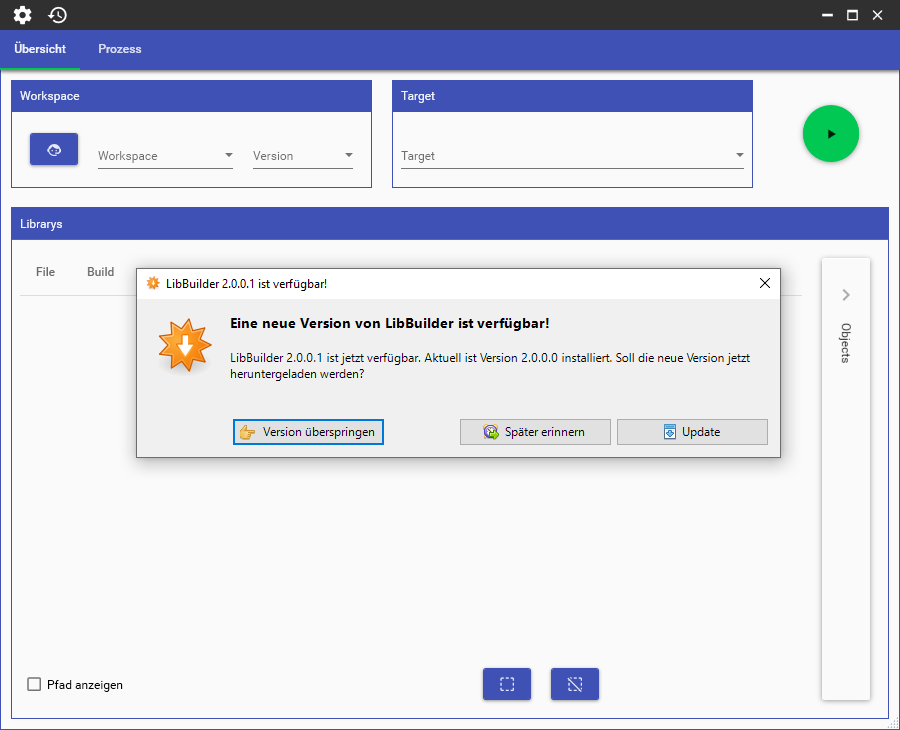The width and height of the screenshot is (900, 730).
Task: Click the File column header
Action: tap(45, 272)
